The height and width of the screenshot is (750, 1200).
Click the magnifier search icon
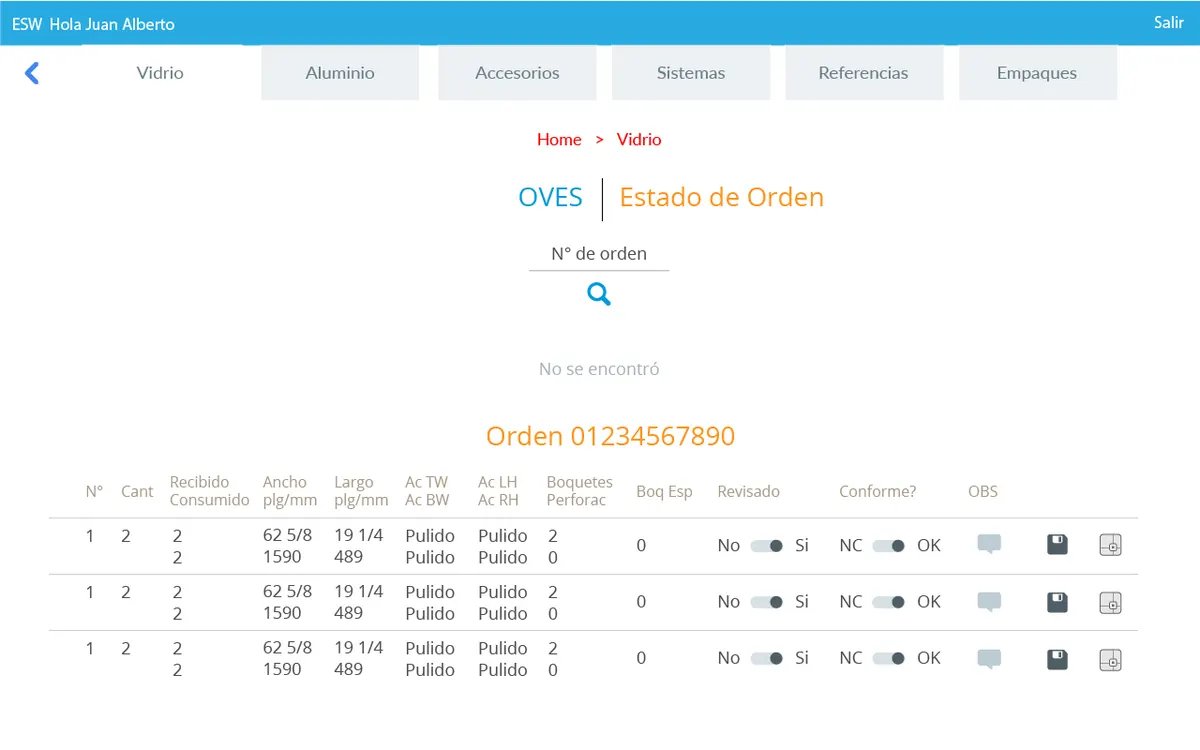[x=599, y=294]
